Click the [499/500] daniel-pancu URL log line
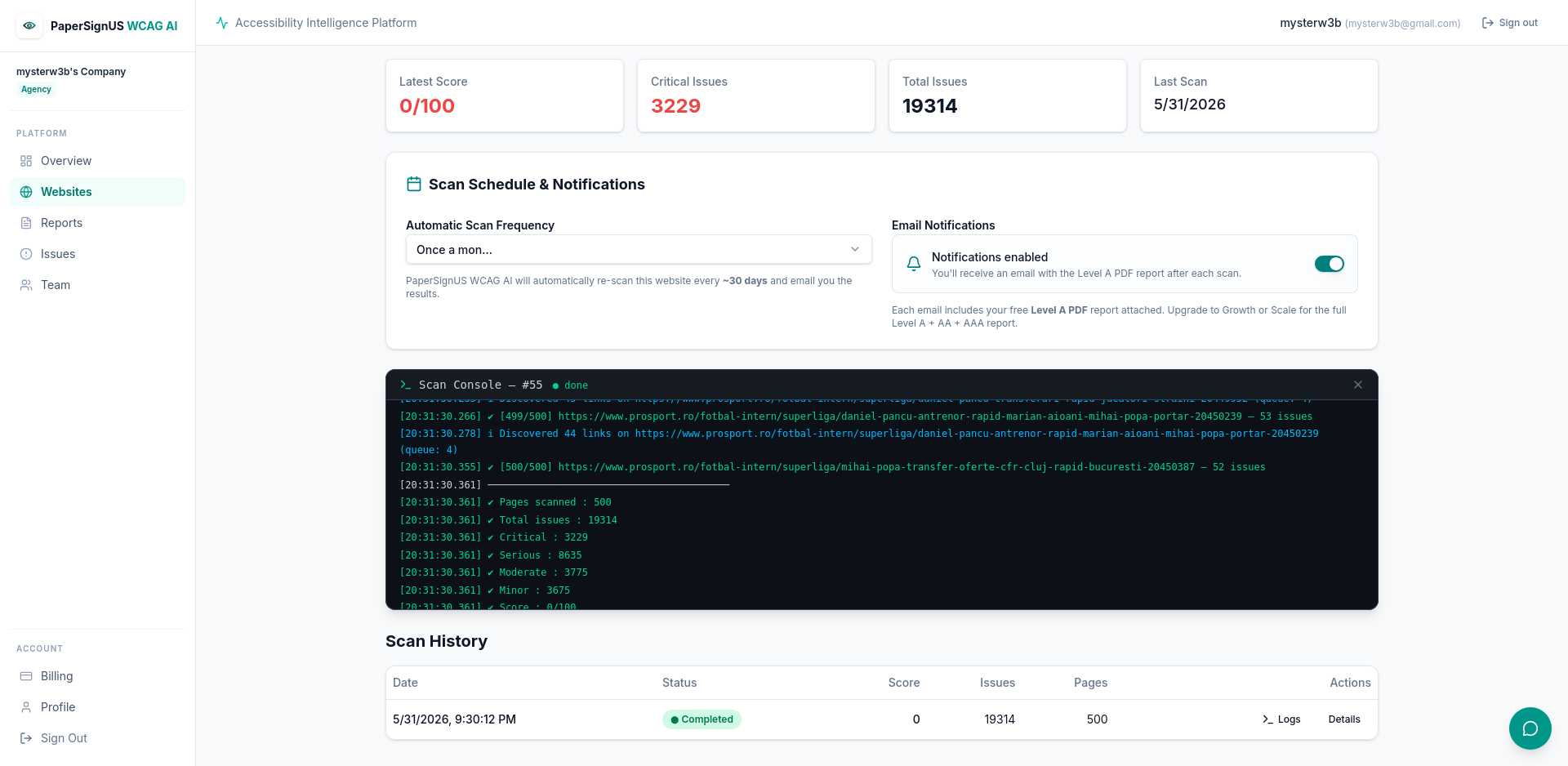 [856, 416]
